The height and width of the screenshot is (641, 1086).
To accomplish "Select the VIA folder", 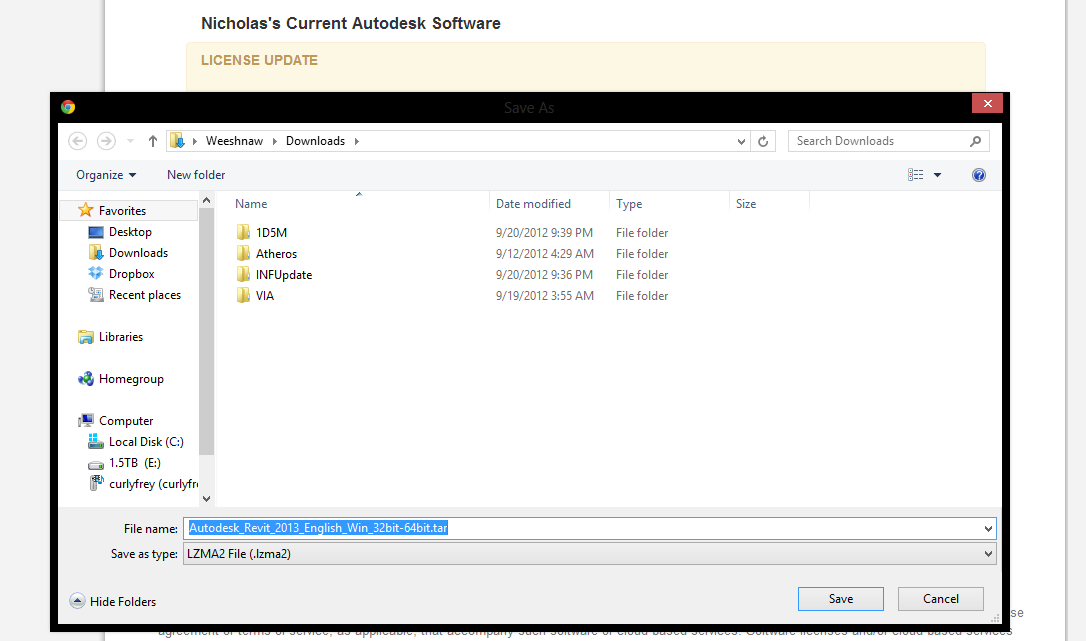I will click(x=265, y=295).
